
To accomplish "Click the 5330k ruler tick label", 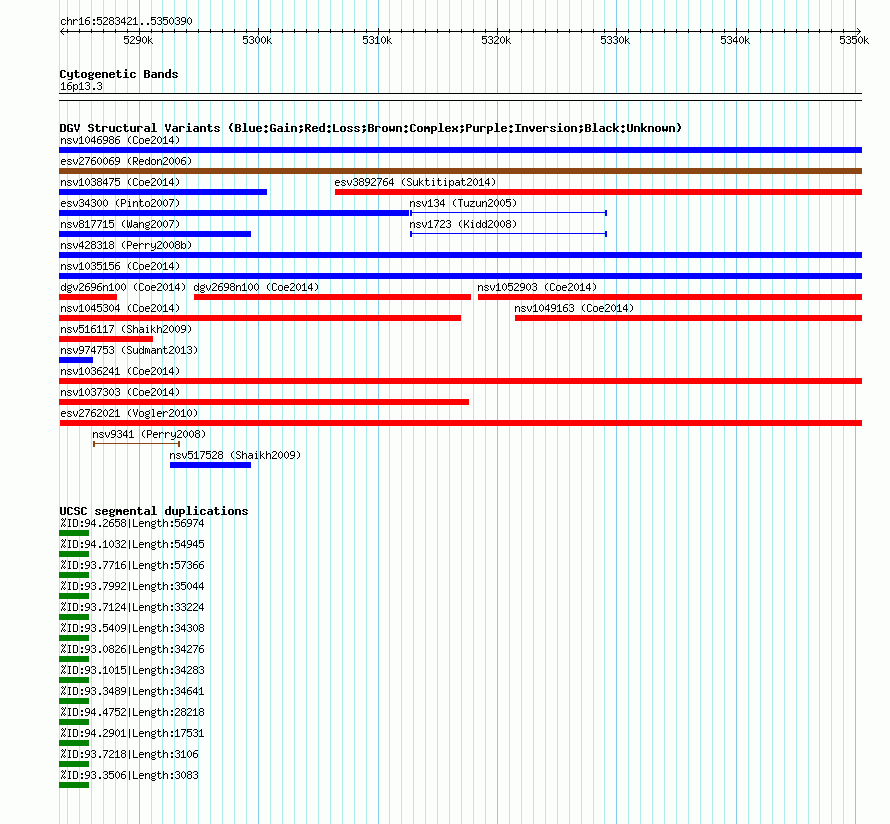I will tap(615, 40).
